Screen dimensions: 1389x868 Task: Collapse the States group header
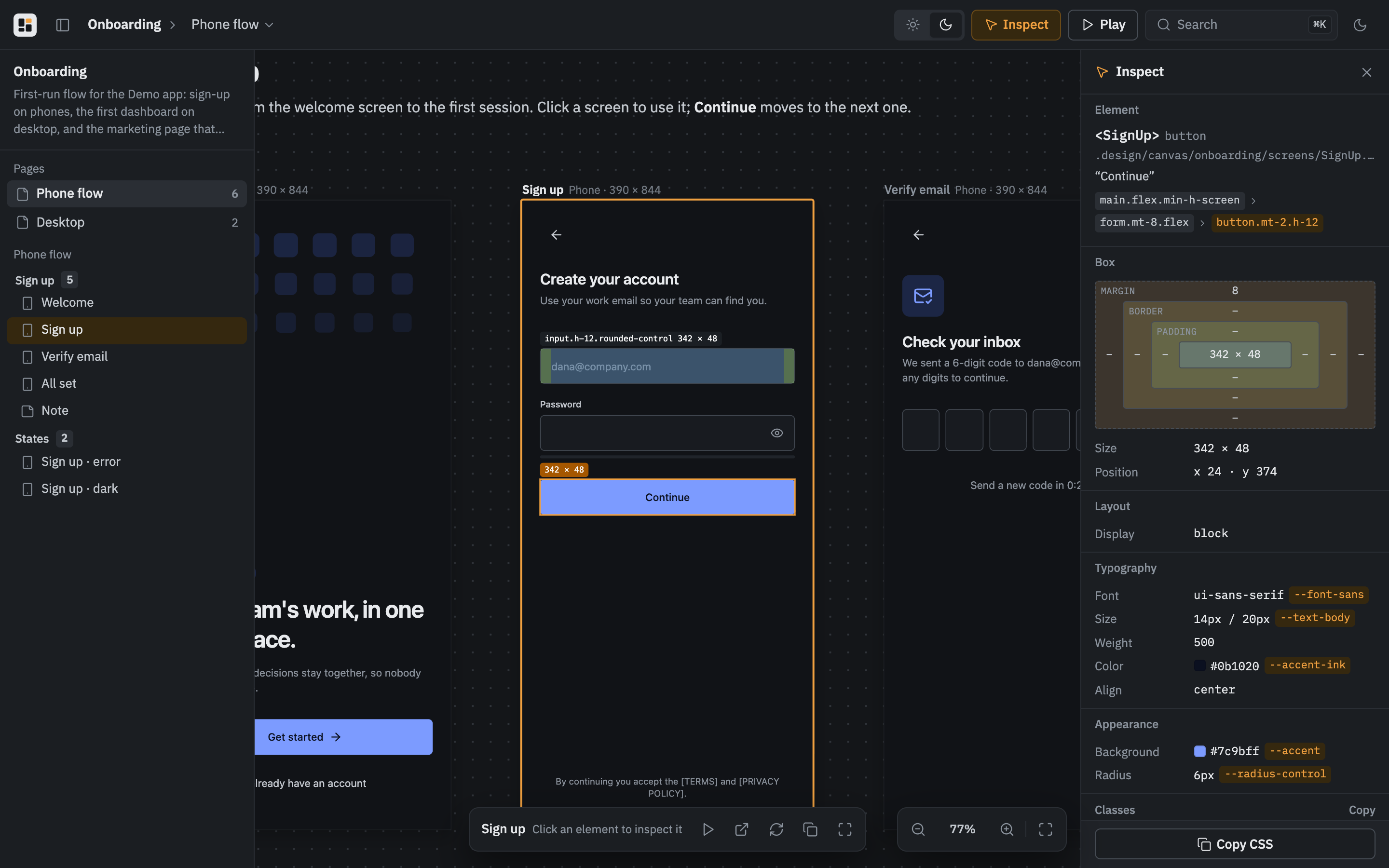pyautogui.click(x=43, y=439)
